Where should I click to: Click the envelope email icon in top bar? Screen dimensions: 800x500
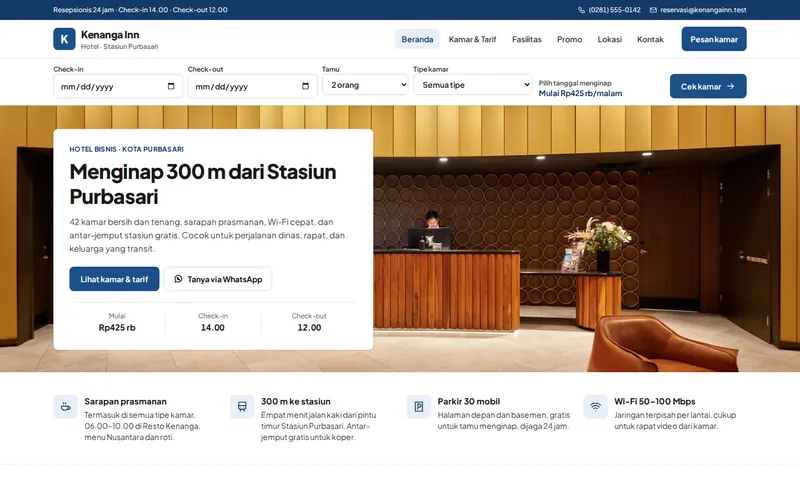click(x=653, y=10)
